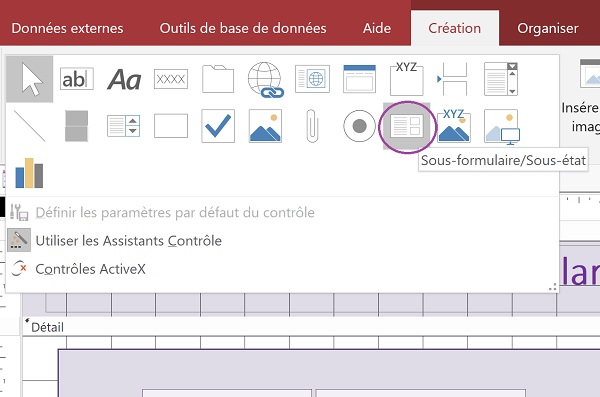Insert a Hyperlink with globe-link icon

266,79
